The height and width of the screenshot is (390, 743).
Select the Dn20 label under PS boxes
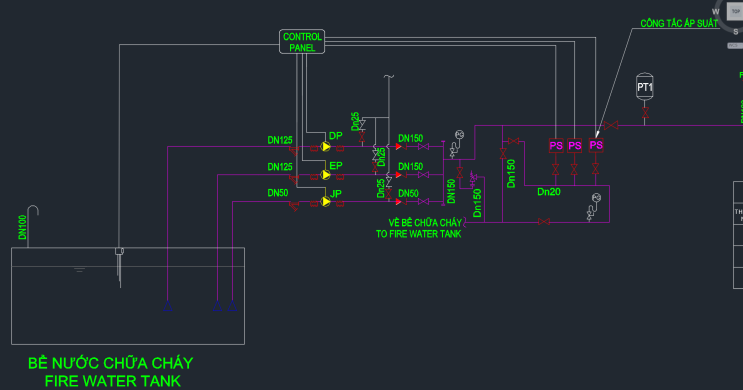tap(549, 192)
